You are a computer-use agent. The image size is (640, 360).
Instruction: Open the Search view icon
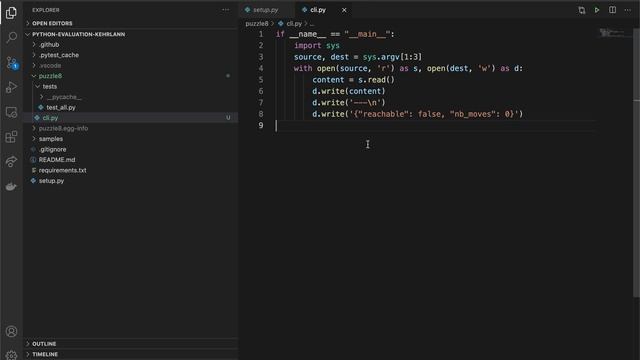11,38
